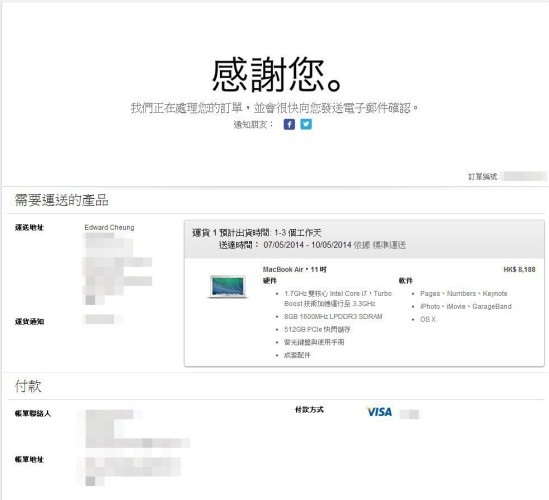Screen dimensions: 549x500
Task: Open the 標準運送 shipping link
Action: point(389,245)
